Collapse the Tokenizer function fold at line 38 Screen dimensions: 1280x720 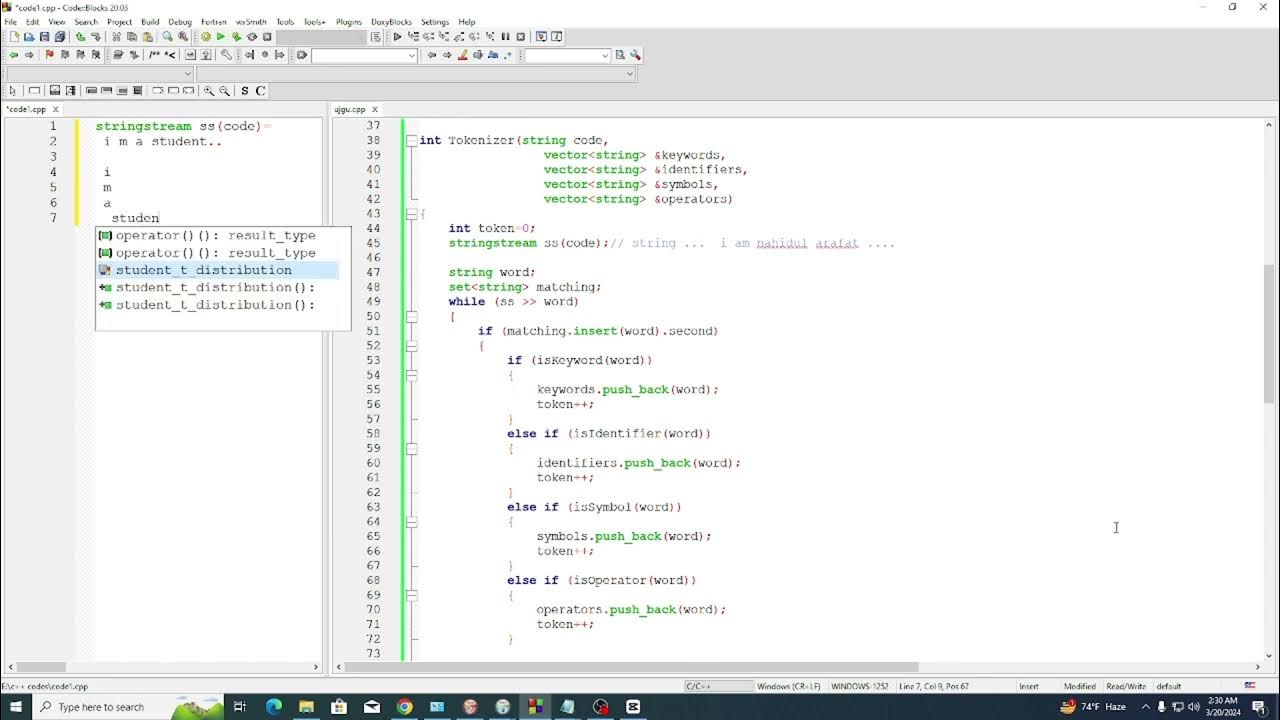click(x=411, y=141)
